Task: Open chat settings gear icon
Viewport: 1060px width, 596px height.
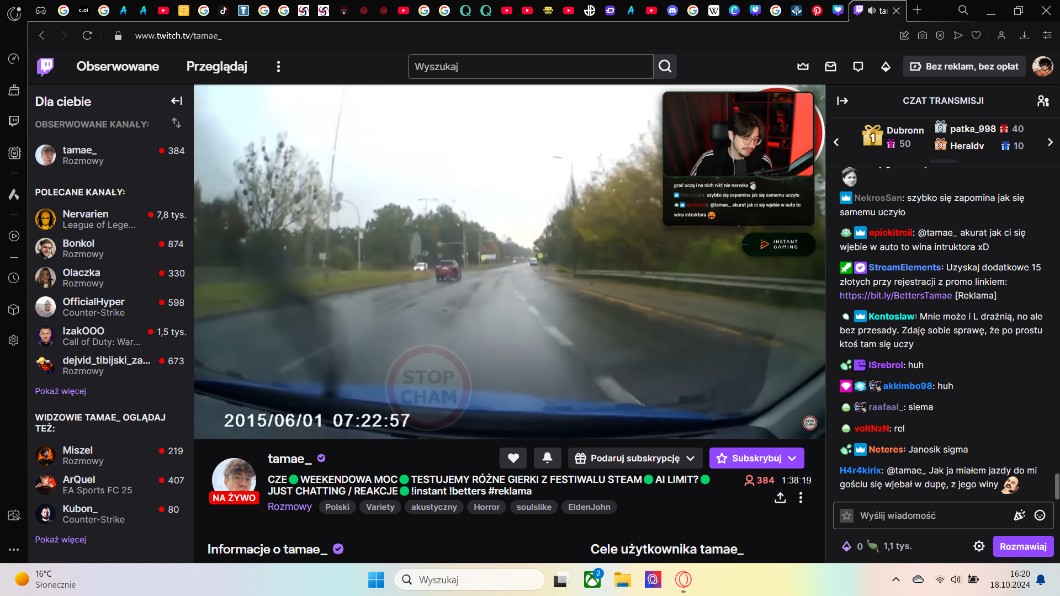Action: 979,546
